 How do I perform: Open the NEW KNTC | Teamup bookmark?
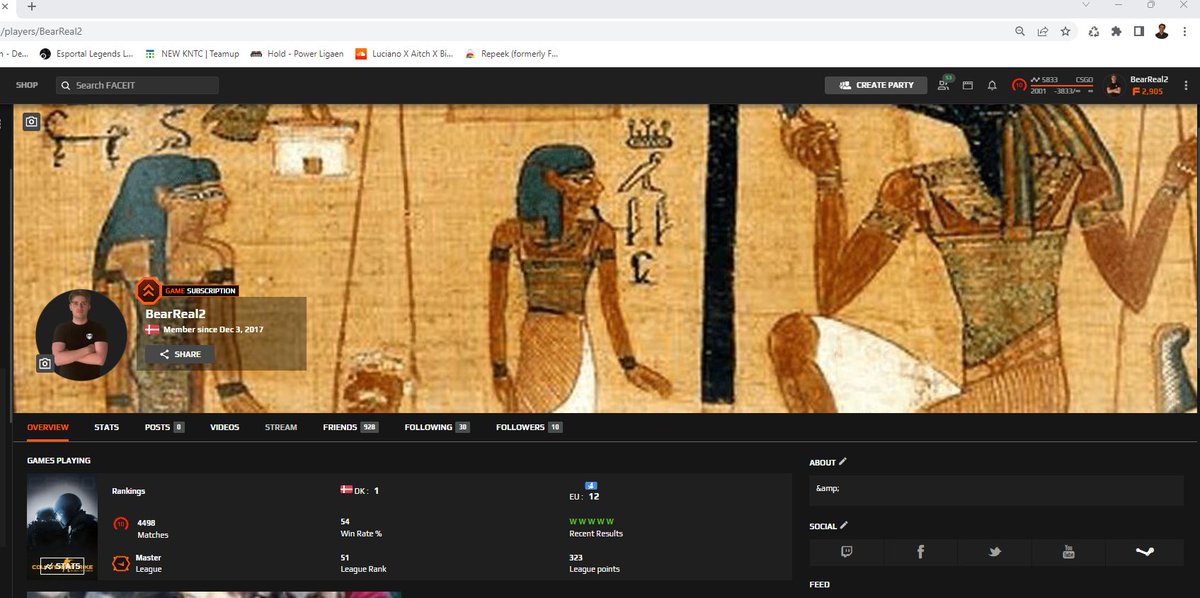pos(192,54)
